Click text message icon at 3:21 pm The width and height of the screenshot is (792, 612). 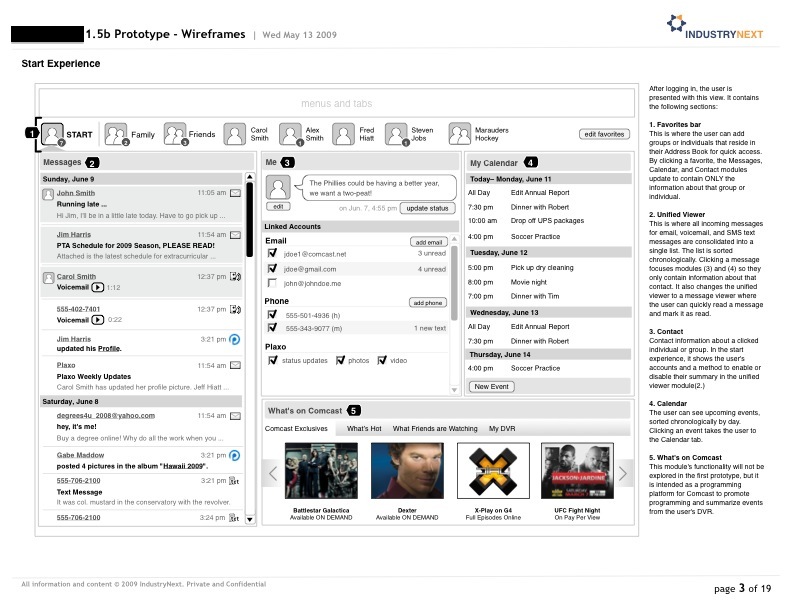tap(234, 481)
